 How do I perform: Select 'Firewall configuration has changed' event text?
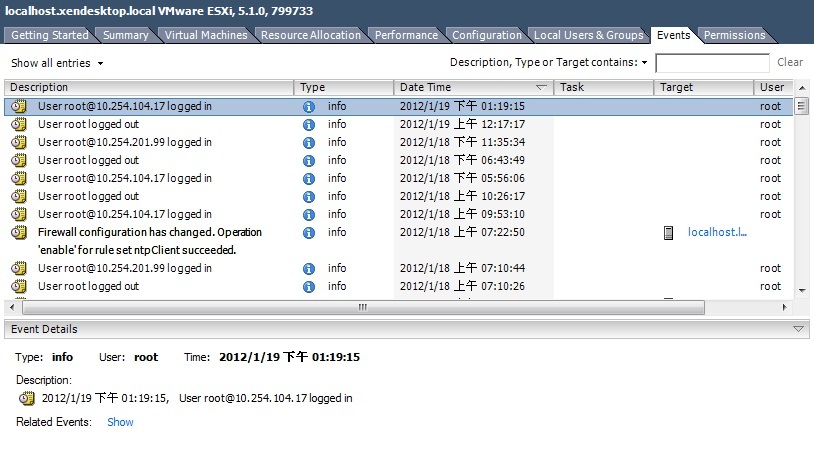point(150,241)
